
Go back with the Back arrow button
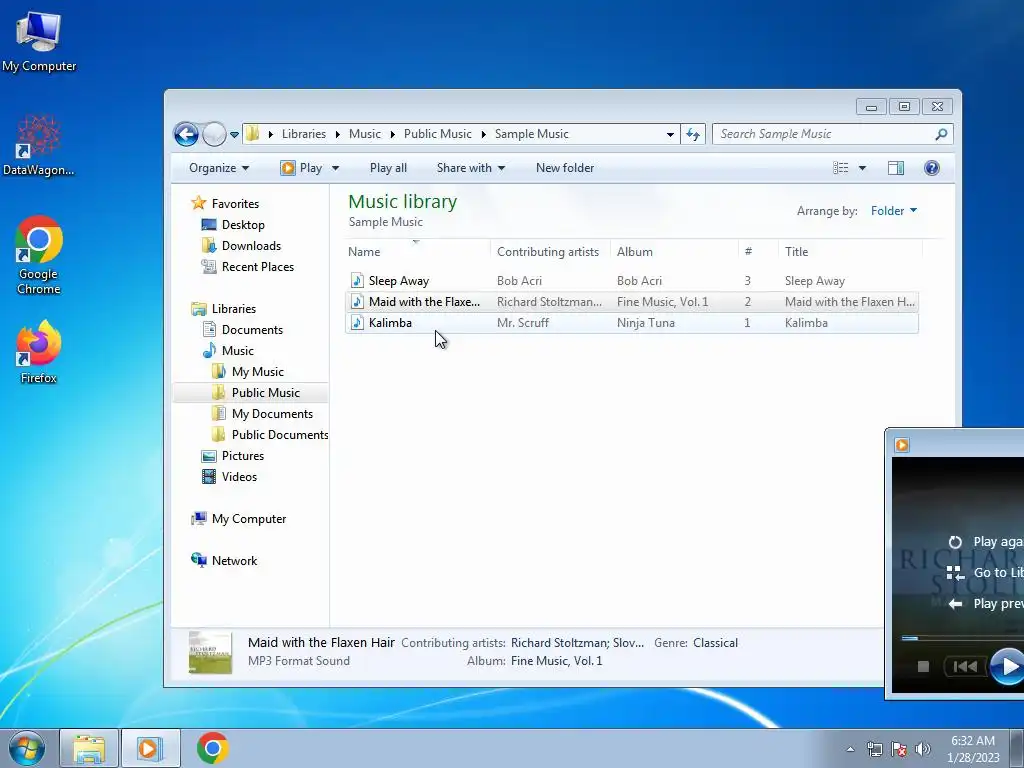[x=186, y=135]
